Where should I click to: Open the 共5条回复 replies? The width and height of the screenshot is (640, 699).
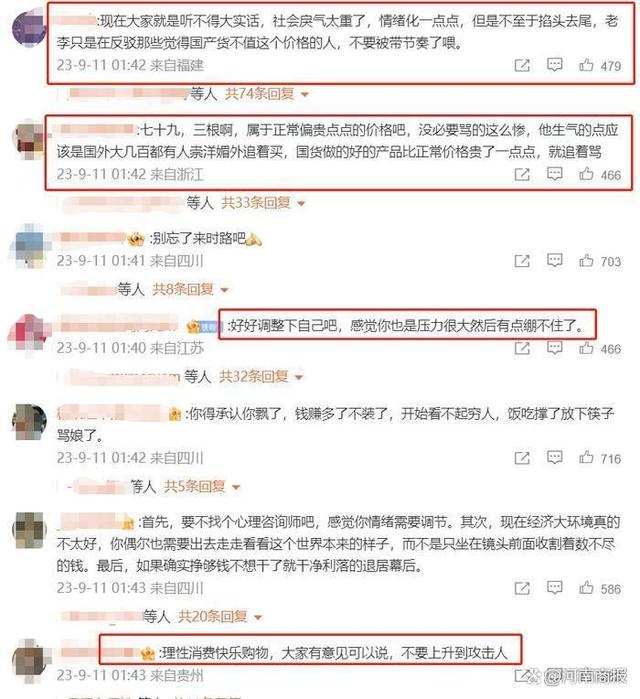[x=202, y=486]
